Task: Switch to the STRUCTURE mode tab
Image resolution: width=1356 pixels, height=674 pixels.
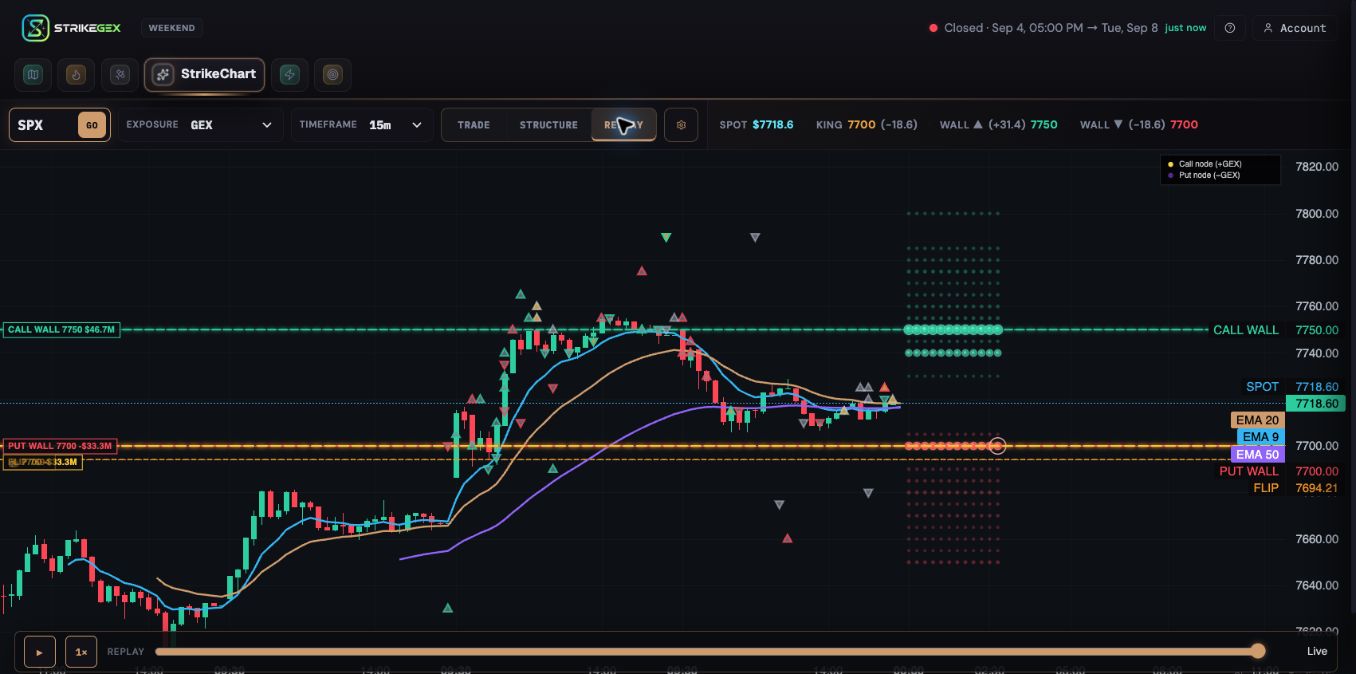Action: coord(548,125)
